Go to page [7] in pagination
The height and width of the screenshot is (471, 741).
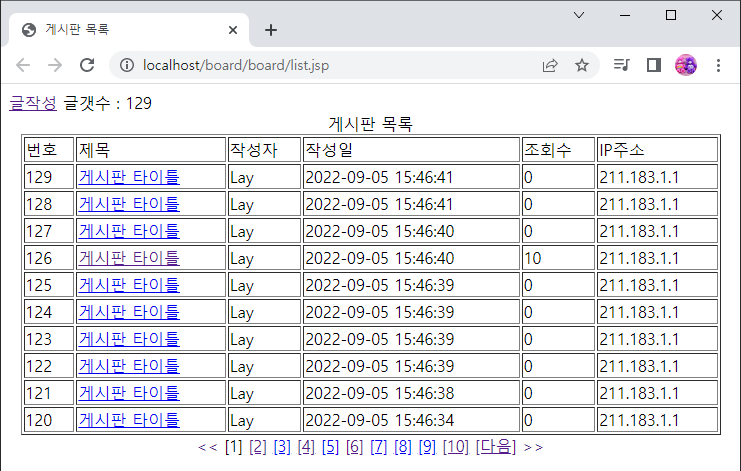click(379, 447)
